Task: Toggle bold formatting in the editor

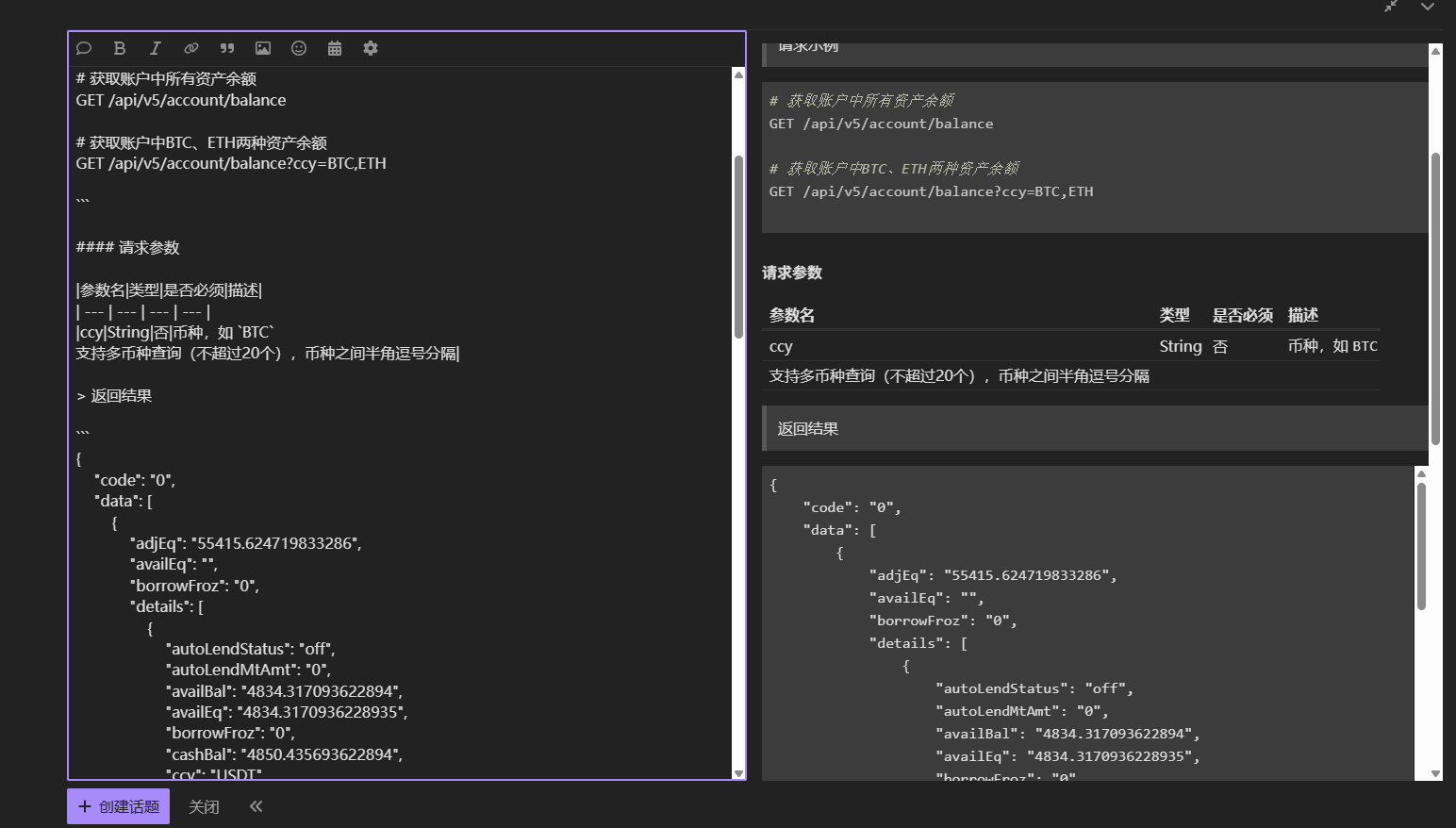Action: pos(120,48)
